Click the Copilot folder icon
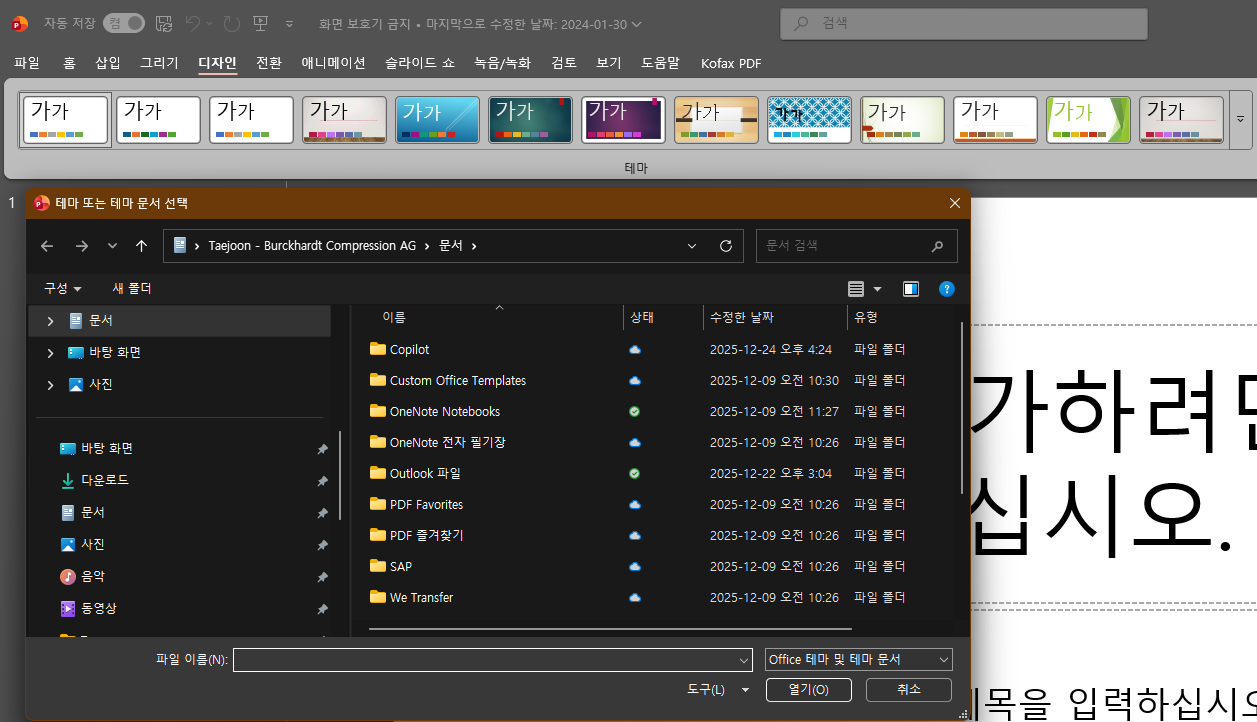Image resolution: width=1257 pixels, height=722 pixels. point(378,349)
